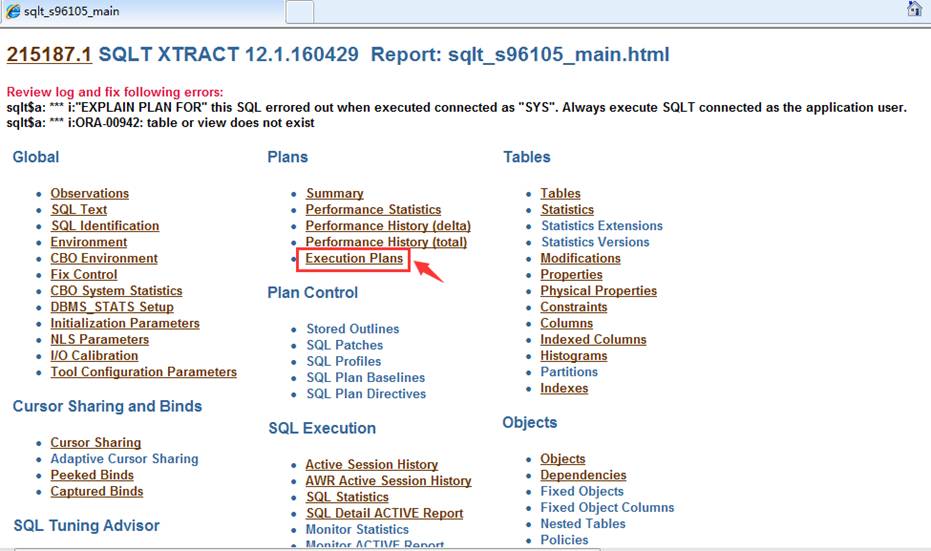The height and width of the screenshot is (551, 931).
Task: Click the home icon at top right
Action: 914,8
